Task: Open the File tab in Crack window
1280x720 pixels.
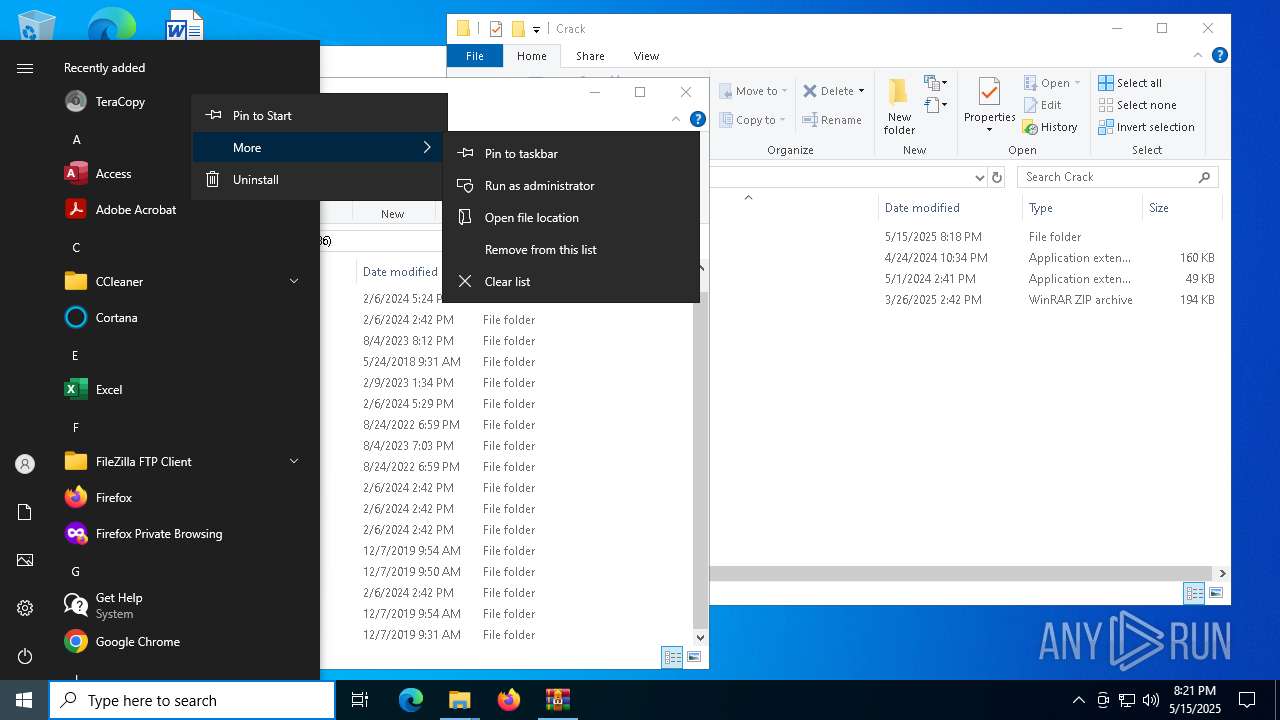Action: [x=475, y=56]
